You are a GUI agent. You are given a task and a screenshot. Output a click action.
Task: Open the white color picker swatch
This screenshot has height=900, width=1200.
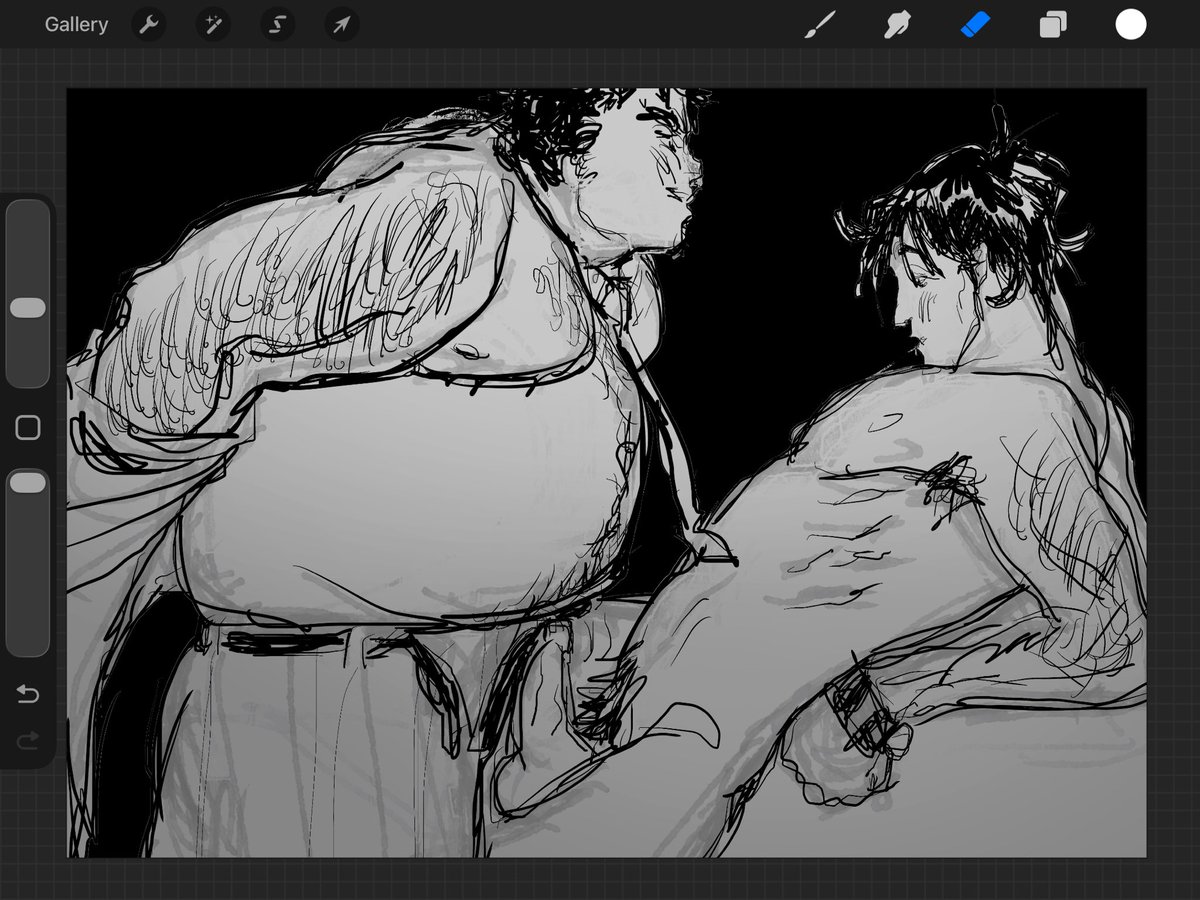[1131, 25]
